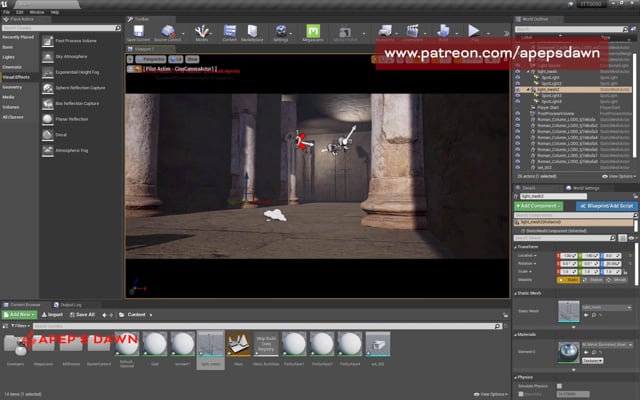Open the File menu
Viewport: 640px width, 400px height.
coord(7,12)
